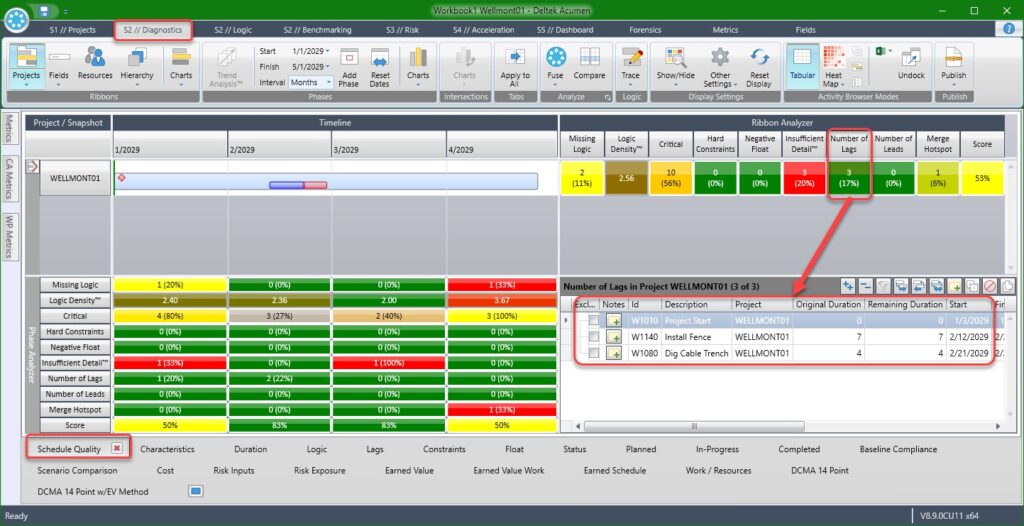
Task: Open notes for W1010 Project Start
Action: [x=614, y=321]
